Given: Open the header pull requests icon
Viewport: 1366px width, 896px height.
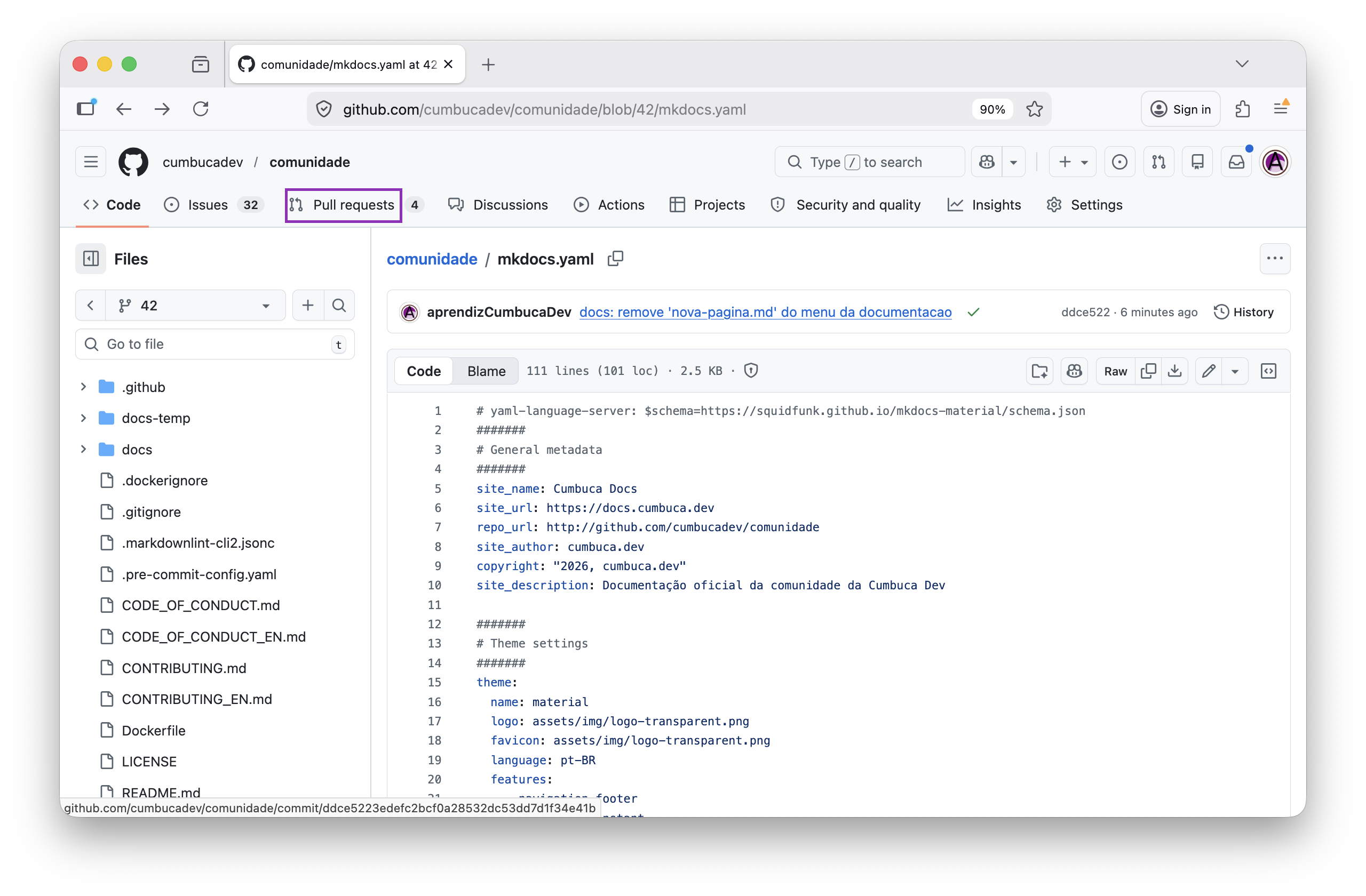Looking at the screenshot, I should (x=1158, y=162).
